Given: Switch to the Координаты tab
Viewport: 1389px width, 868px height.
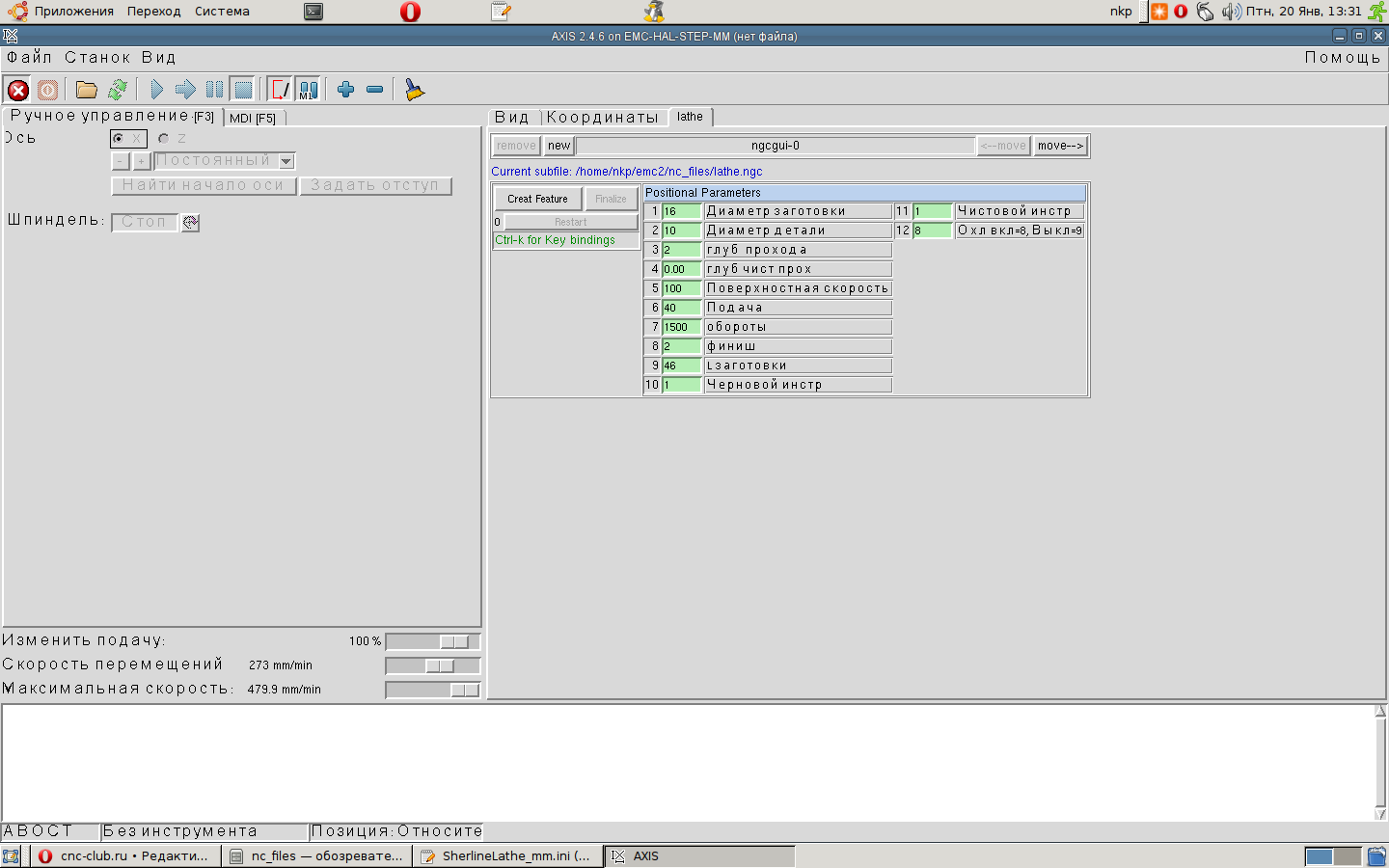Looking at the screenshot, I should (603, 118).
